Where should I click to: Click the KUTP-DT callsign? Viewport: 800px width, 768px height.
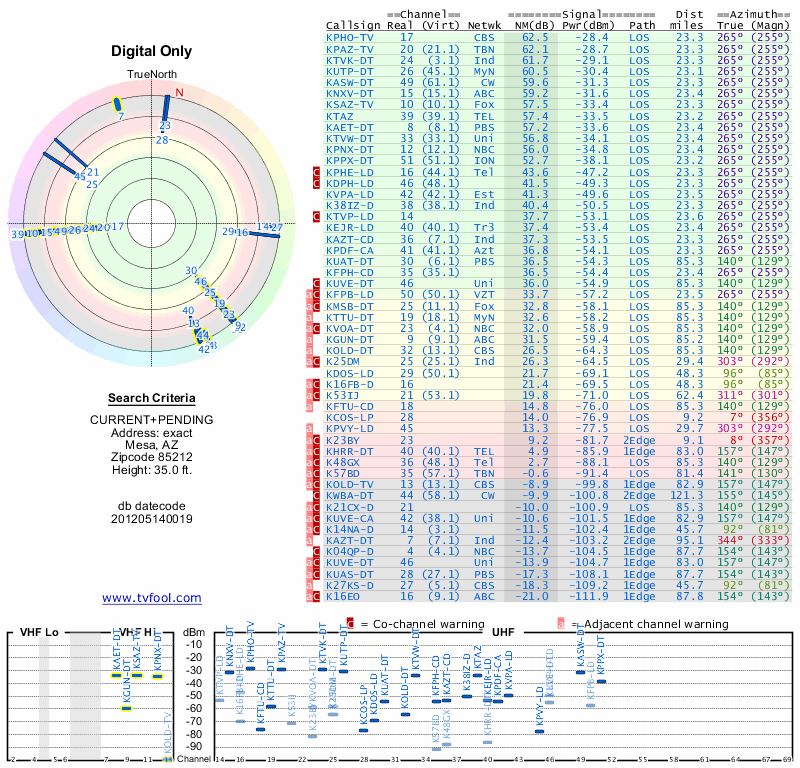point(349,71)
